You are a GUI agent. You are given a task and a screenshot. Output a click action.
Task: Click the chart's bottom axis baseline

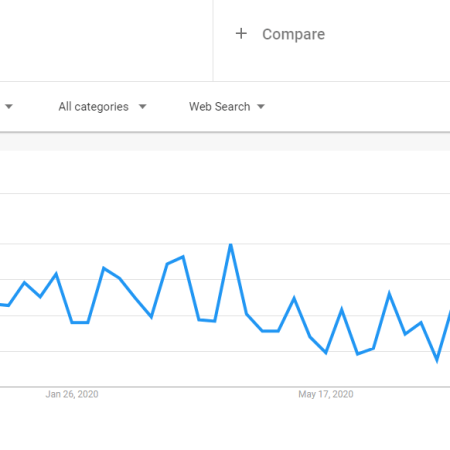point(225,387)
